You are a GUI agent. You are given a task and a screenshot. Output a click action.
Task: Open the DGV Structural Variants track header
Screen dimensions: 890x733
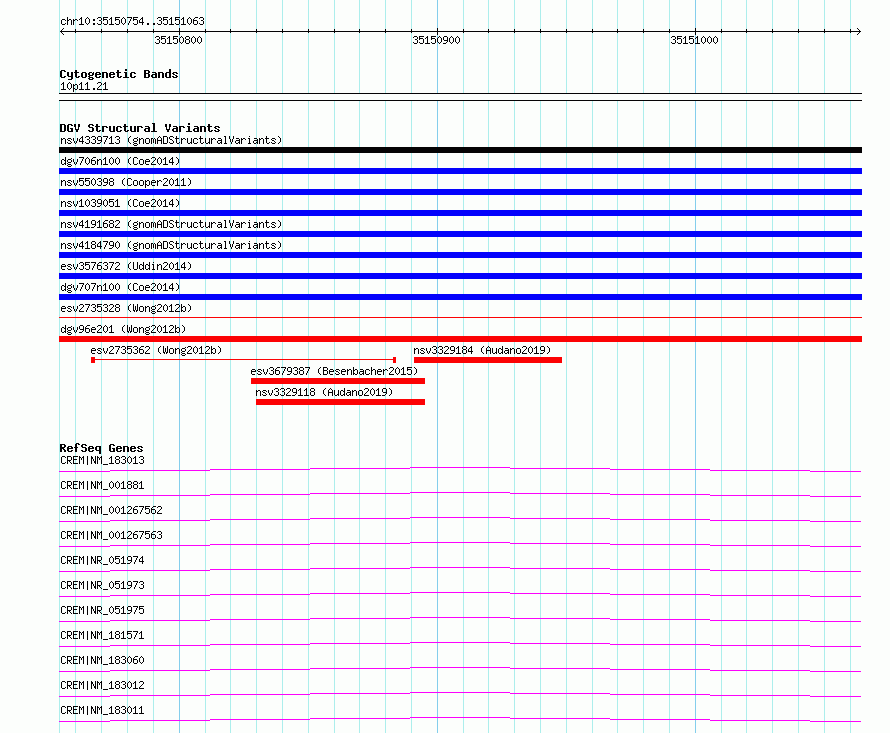tap(140, 128)
